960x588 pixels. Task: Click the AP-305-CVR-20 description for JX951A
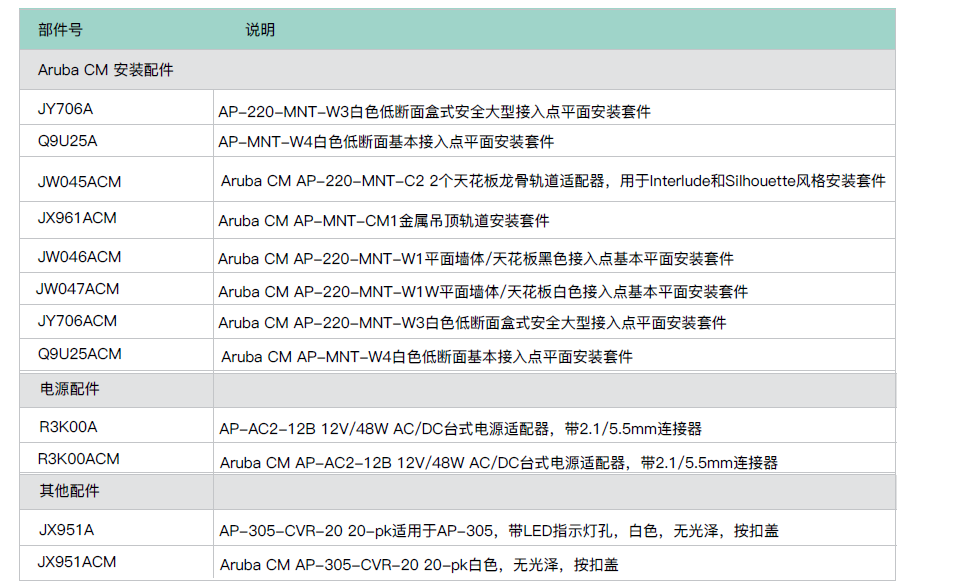click(x=499, y=530)
